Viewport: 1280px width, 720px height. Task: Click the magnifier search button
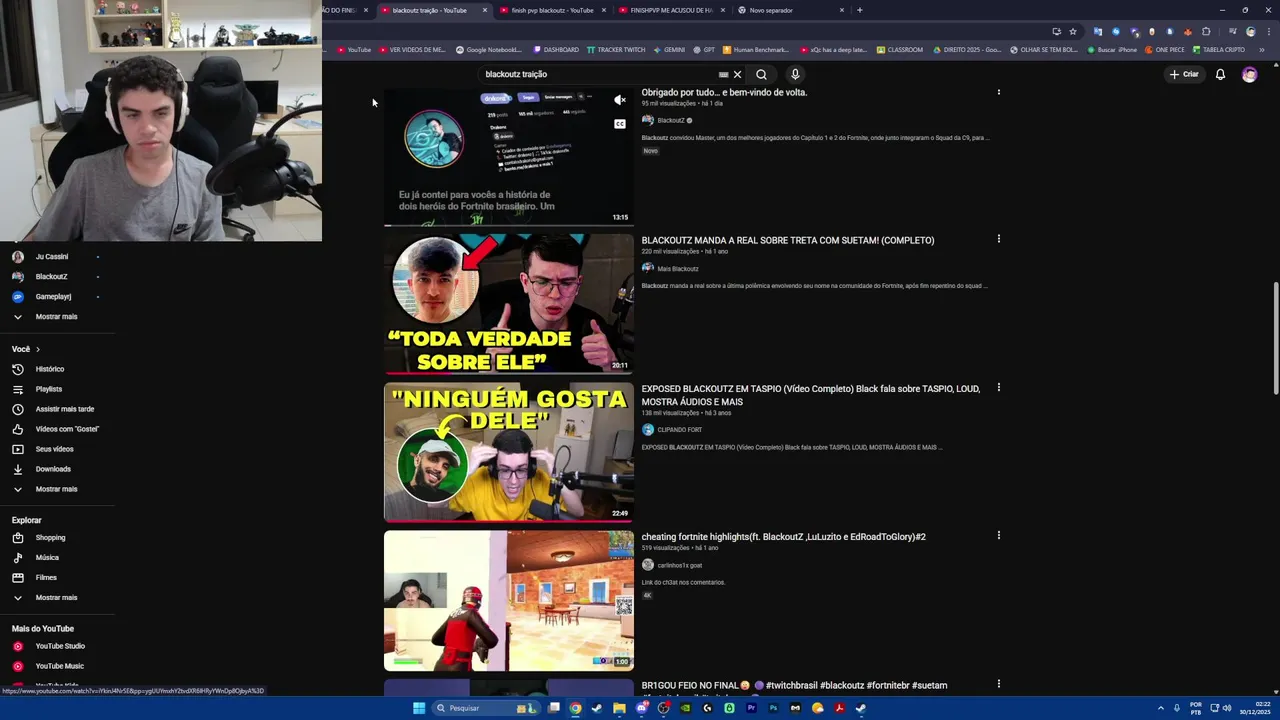click(761, 74)
